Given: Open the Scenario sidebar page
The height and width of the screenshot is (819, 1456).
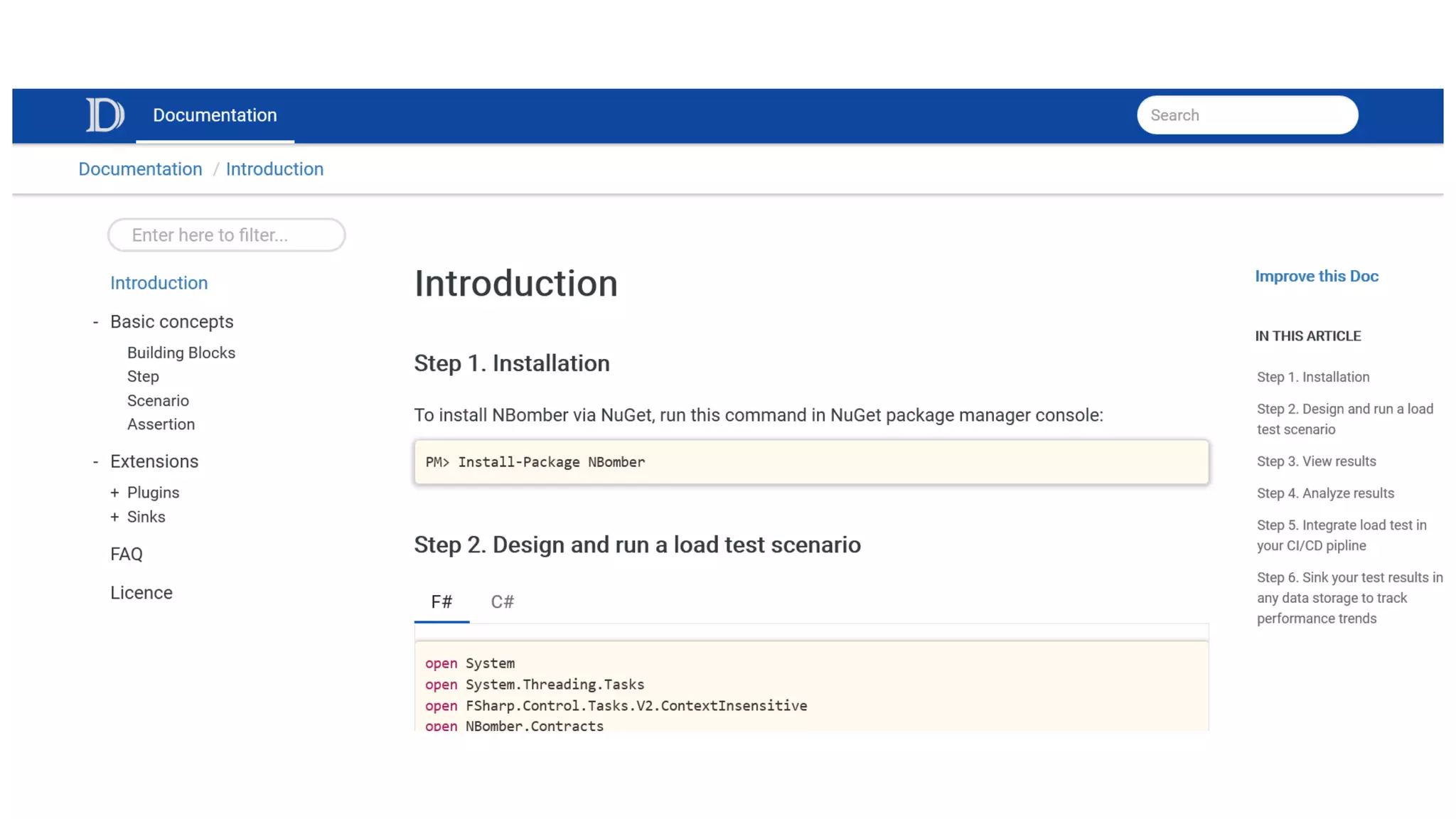Looking at the screenshot, I should point(158,400).
